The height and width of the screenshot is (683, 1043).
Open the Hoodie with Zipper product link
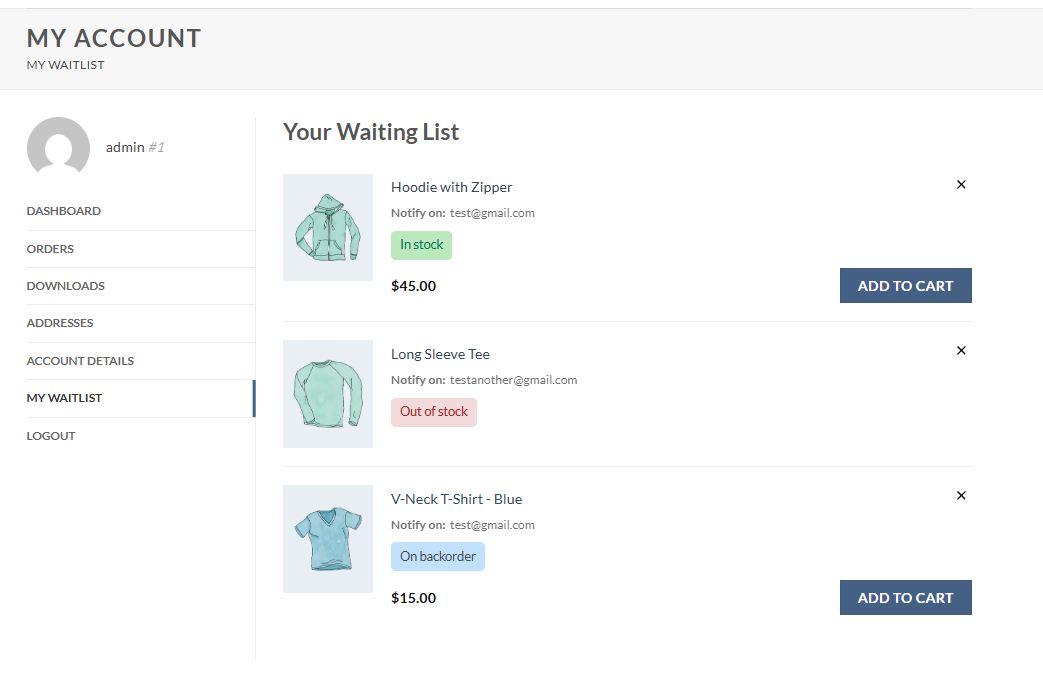(451, 187)
